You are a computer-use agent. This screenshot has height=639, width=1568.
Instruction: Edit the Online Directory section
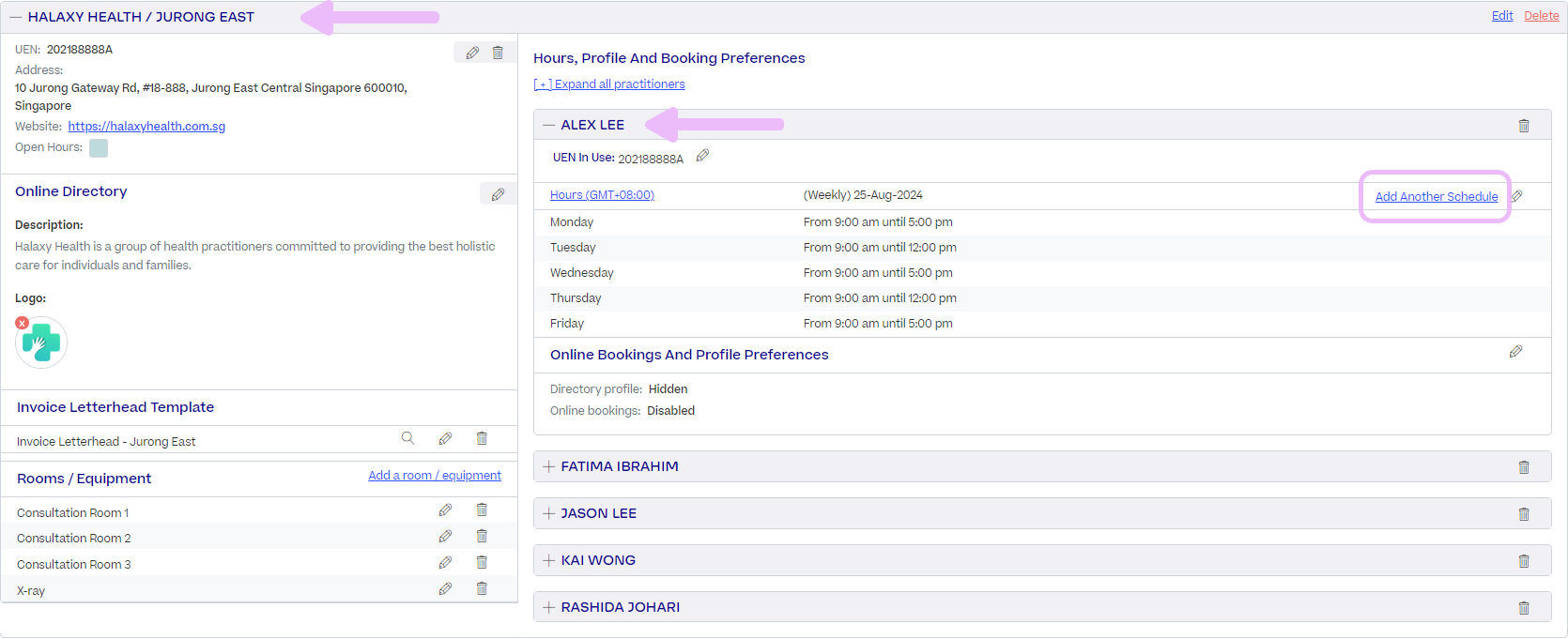[498, 194]
